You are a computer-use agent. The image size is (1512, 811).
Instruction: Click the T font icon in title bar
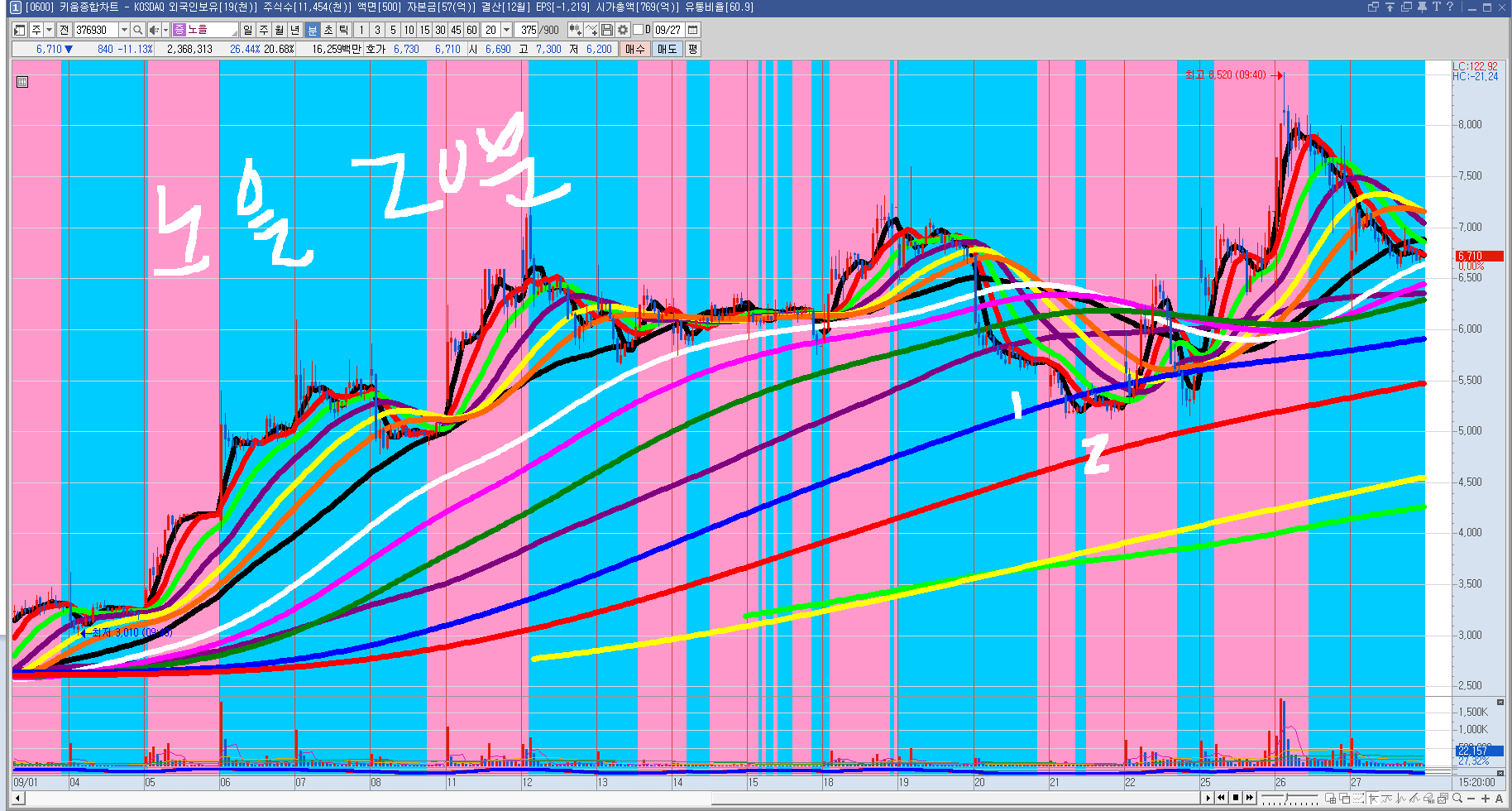1437,7
